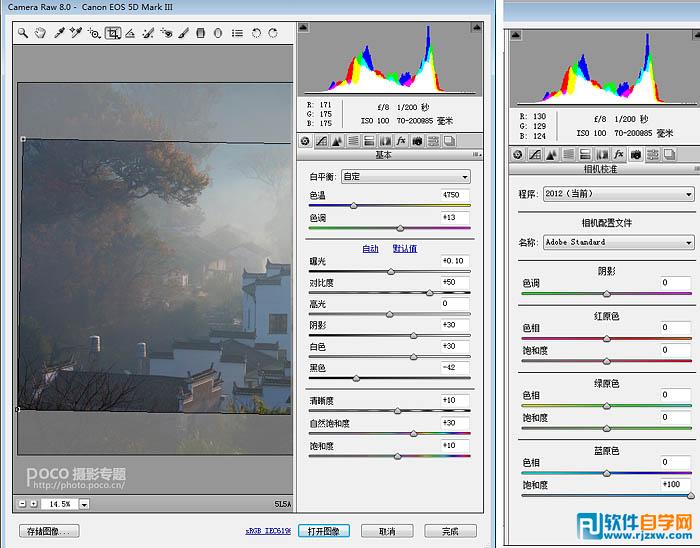Click the 色温 value field 4750

455,195
